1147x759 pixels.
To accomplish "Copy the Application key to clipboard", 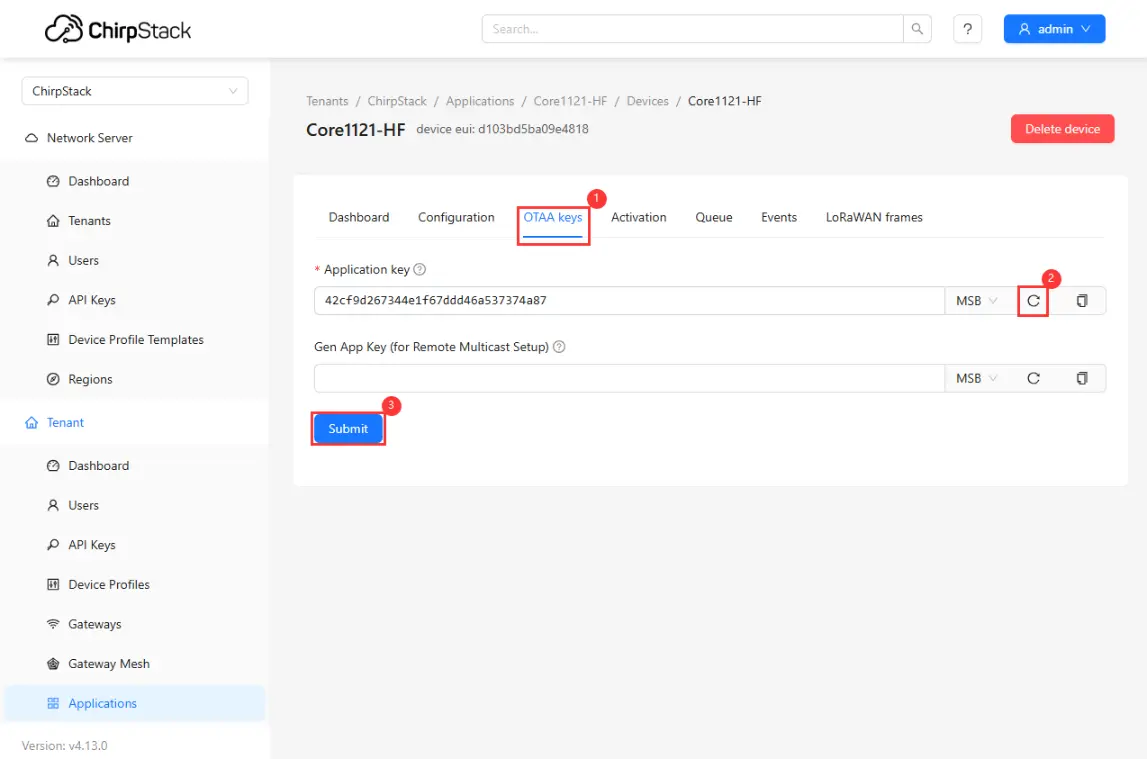I will (1081, 301).
